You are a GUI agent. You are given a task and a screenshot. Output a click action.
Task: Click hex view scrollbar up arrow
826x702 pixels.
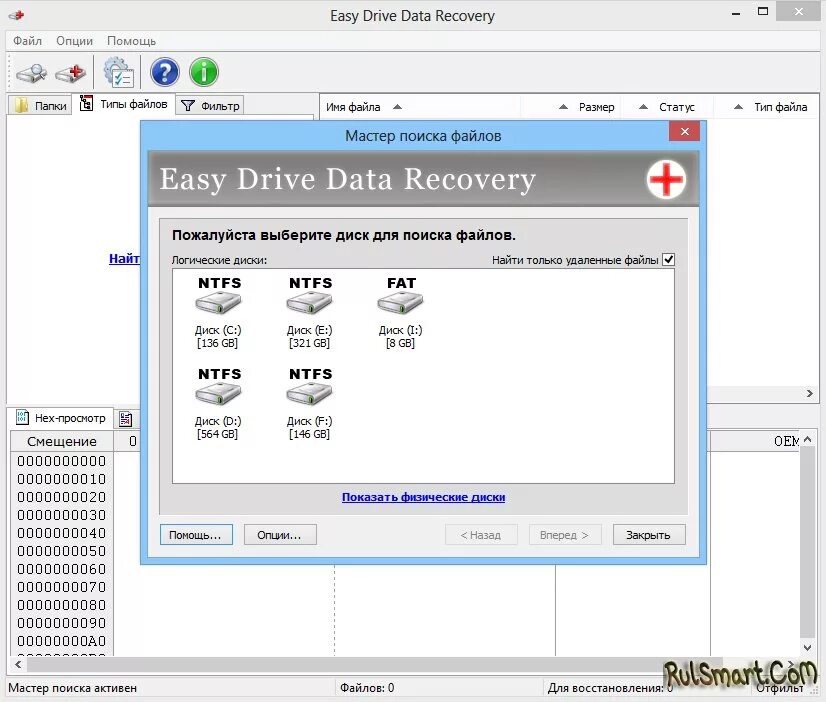pyautogui.click(x=808, y=439)
